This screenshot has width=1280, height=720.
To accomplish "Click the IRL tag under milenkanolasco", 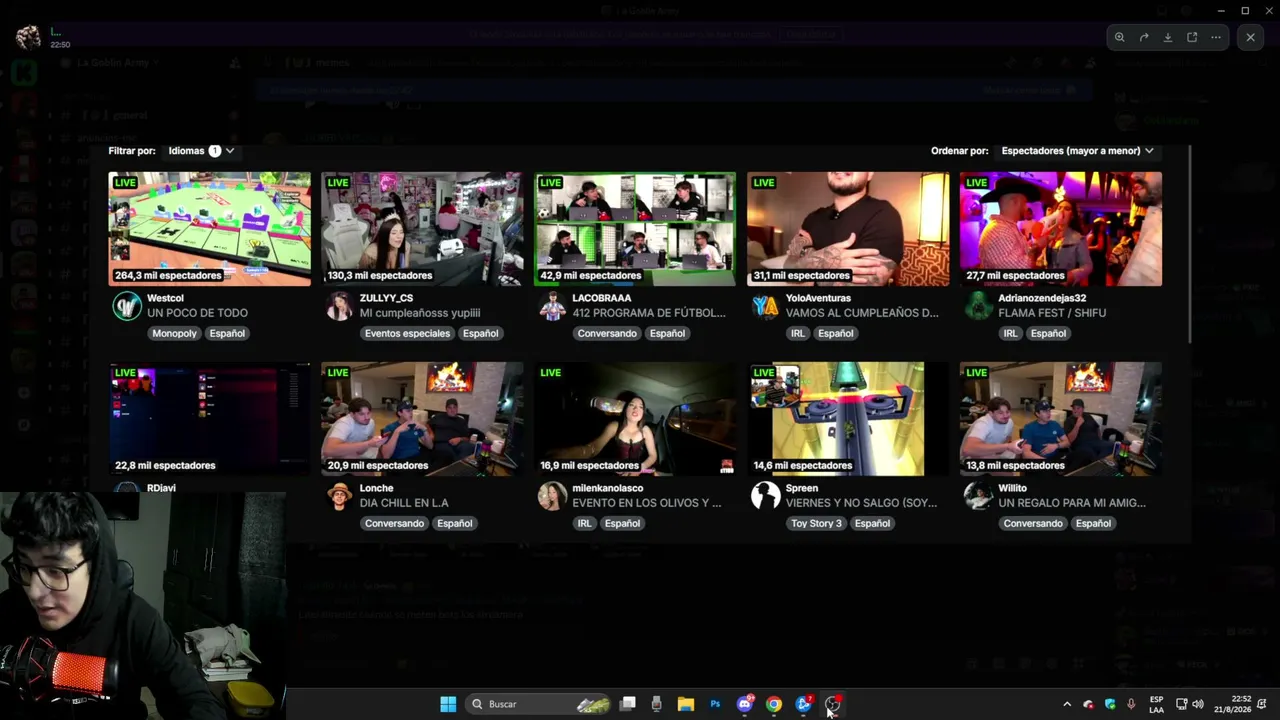I will [x=584, y=523].
